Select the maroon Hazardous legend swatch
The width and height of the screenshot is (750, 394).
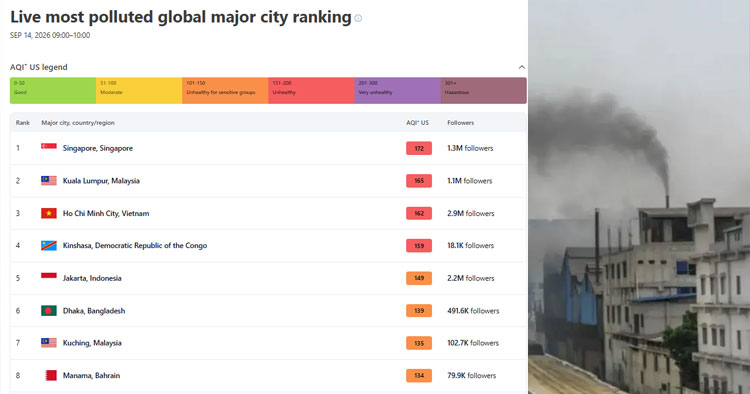coord(484,91)
